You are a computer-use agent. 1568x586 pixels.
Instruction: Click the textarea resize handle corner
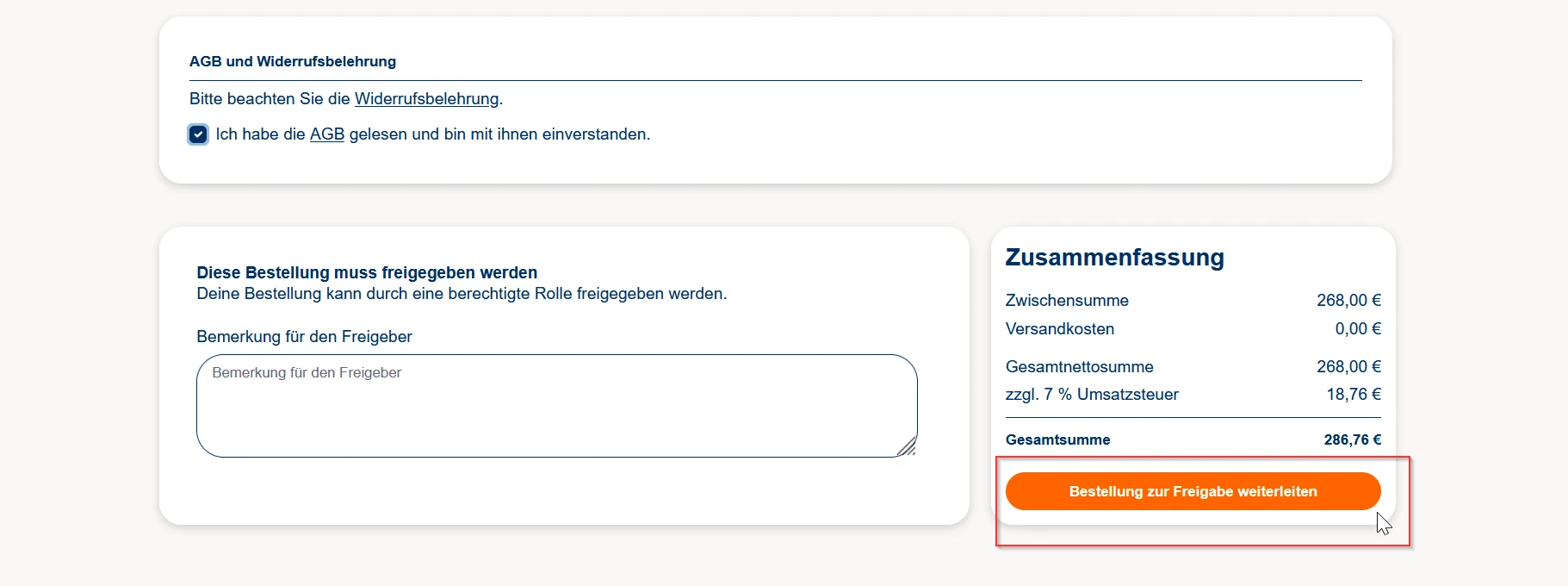point(907,446)
